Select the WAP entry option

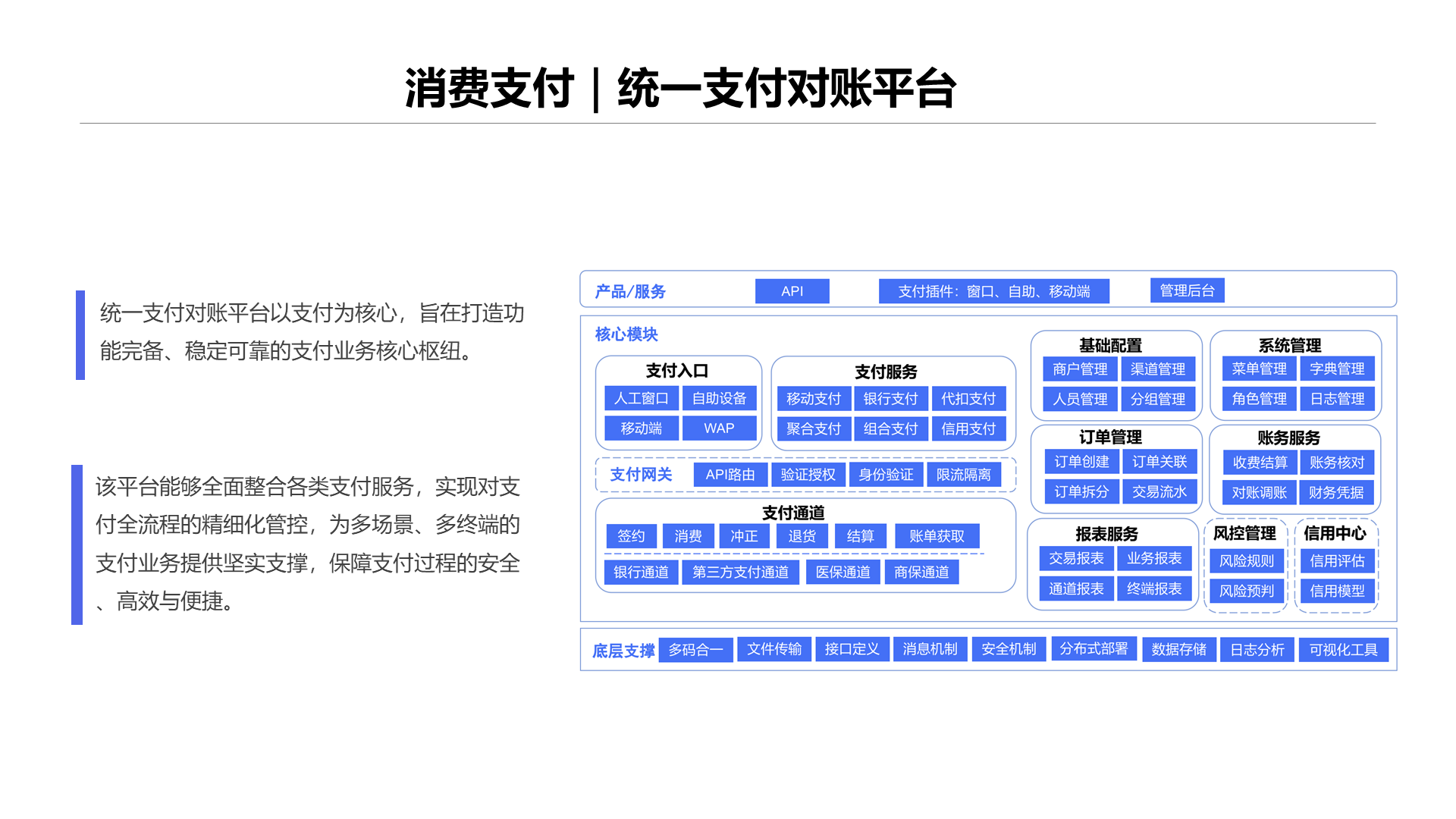coord(718,428)
